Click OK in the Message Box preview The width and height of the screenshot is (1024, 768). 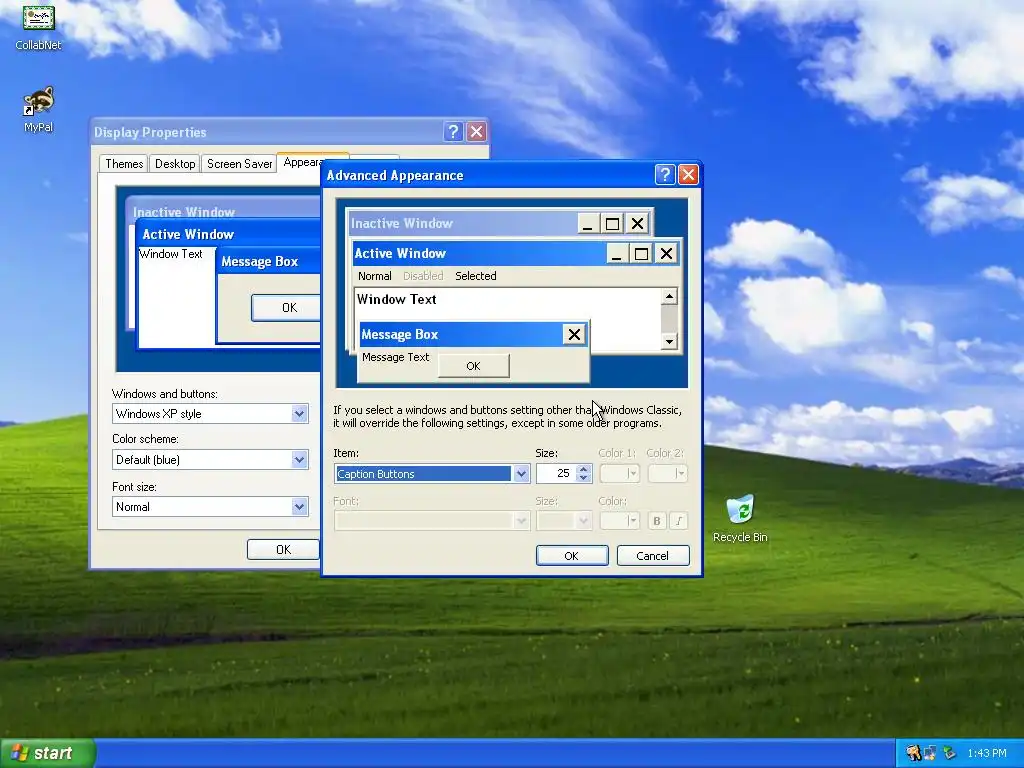473,366
